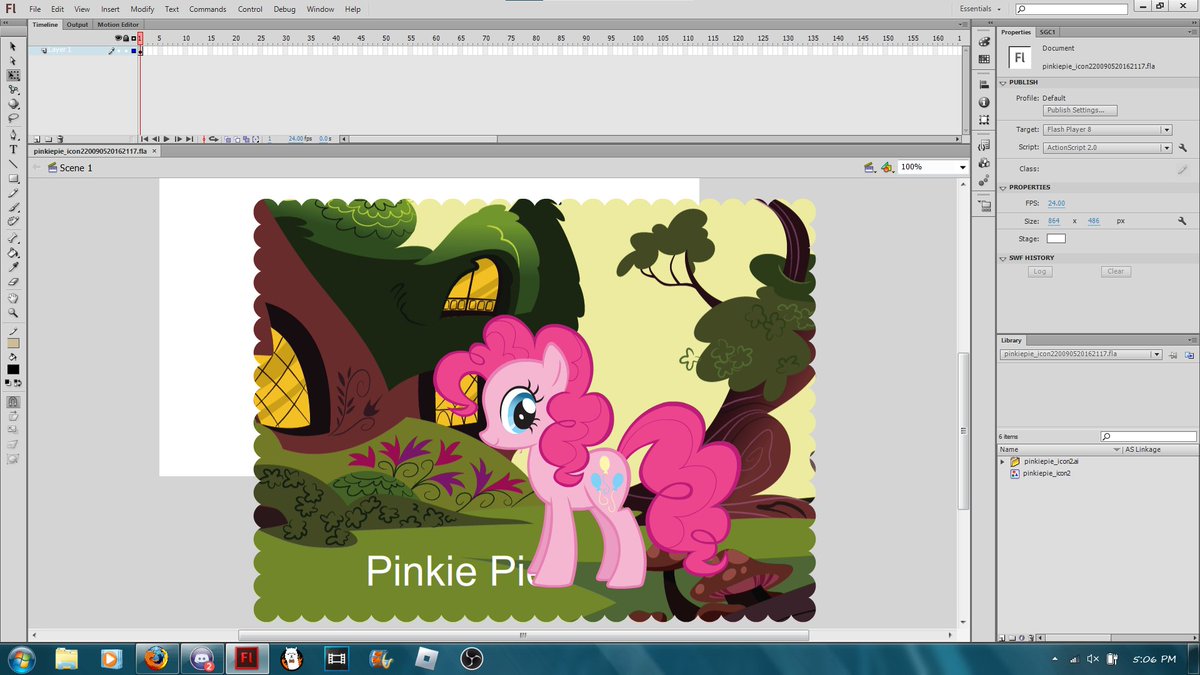The width and height of the screenshot is (1200, 675).
Task: Edit document size wrench icon
Action: [x=1182, y=220]
